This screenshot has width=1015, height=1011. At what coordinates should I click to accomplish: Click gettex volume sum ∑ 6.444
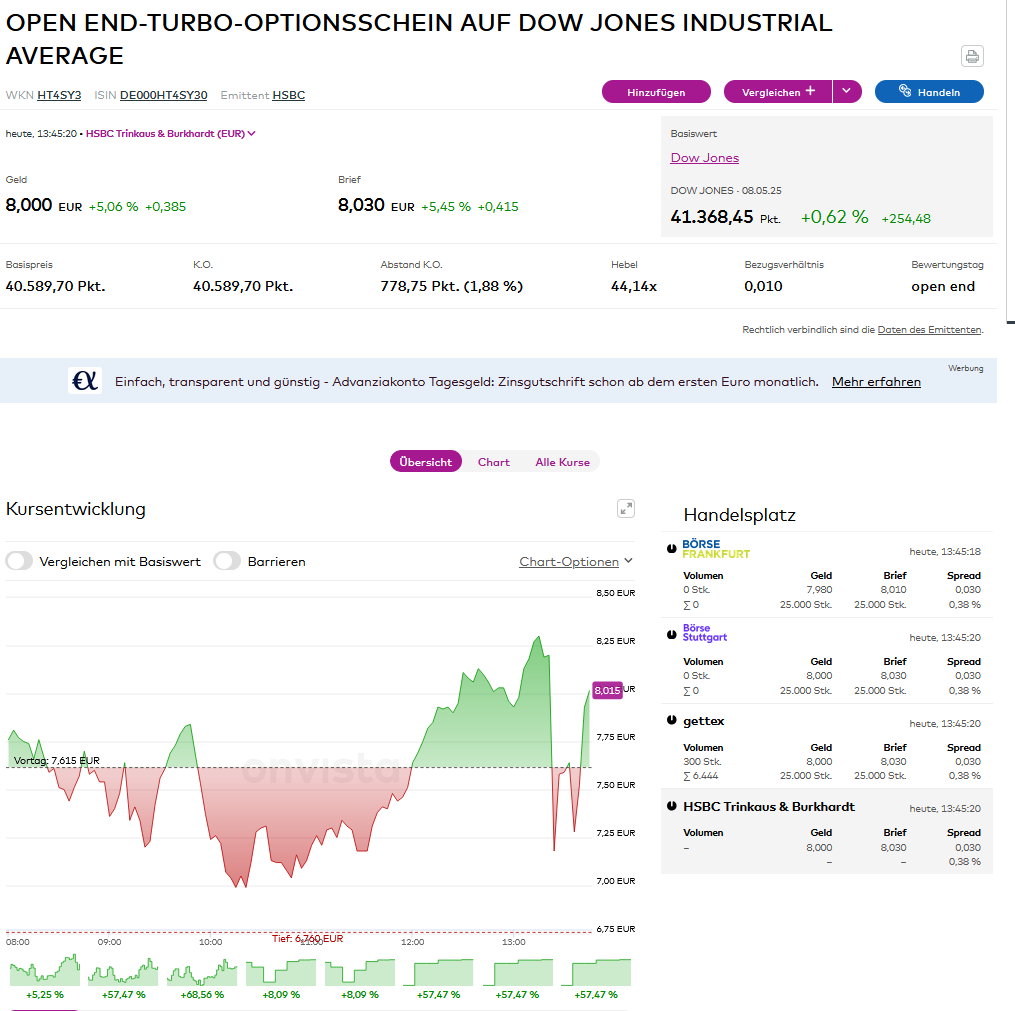point(701,776)
